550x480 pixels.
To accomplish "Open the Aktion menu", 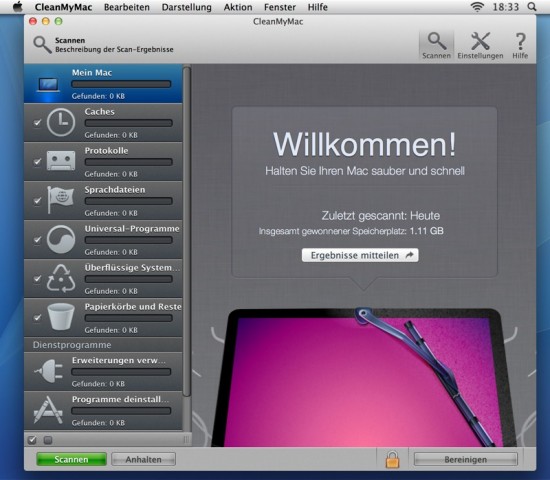I will coord(238,7).
